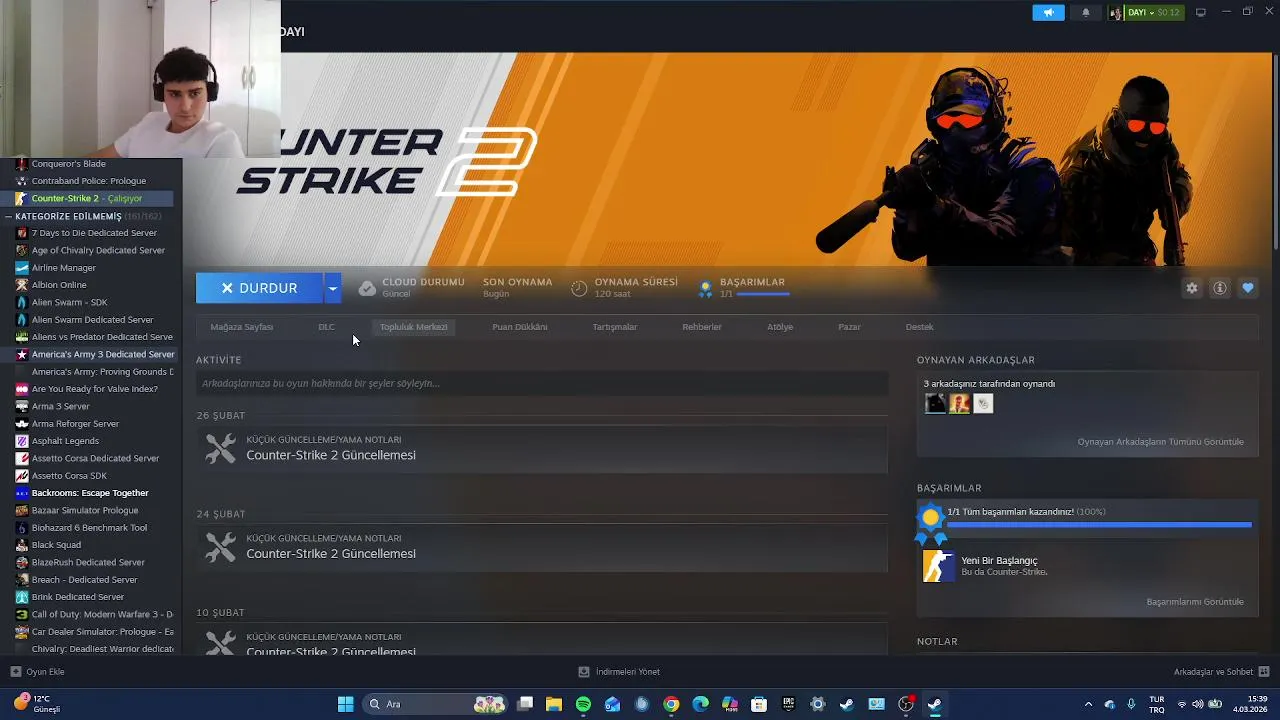This screenshot has height=720, width=1280.
Task: Click the activity text input field
Action: 542,383
